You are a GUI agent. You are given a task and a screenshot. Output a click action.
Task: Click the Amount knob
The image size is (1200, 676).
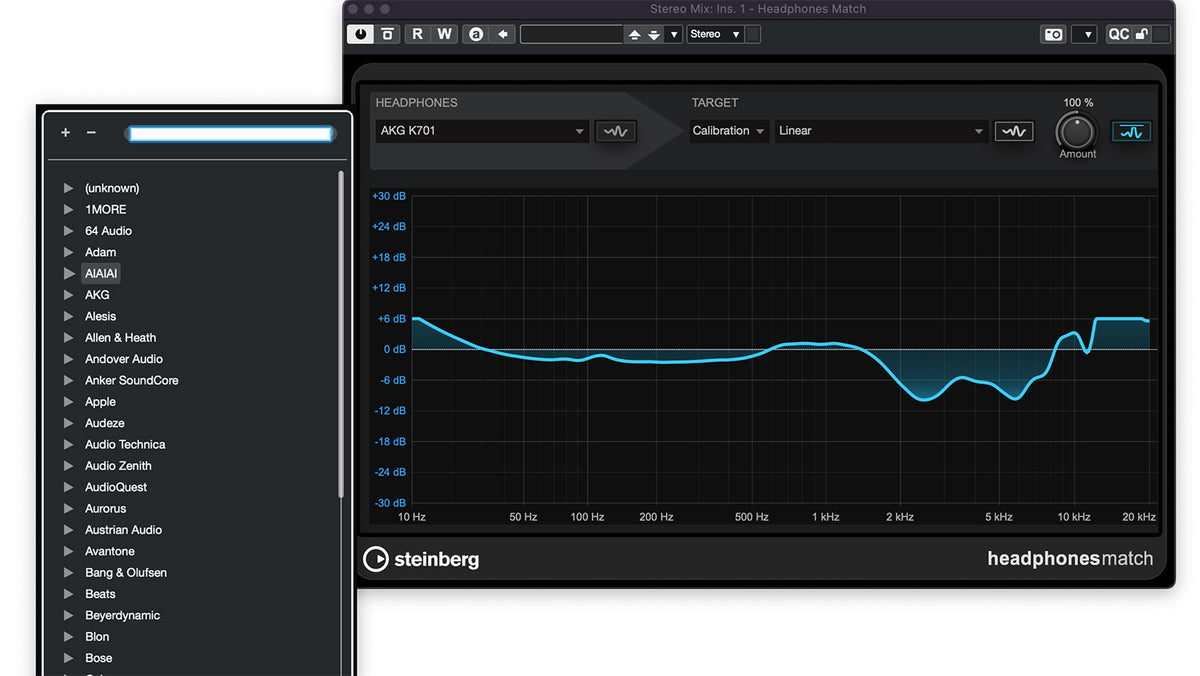1076,131
